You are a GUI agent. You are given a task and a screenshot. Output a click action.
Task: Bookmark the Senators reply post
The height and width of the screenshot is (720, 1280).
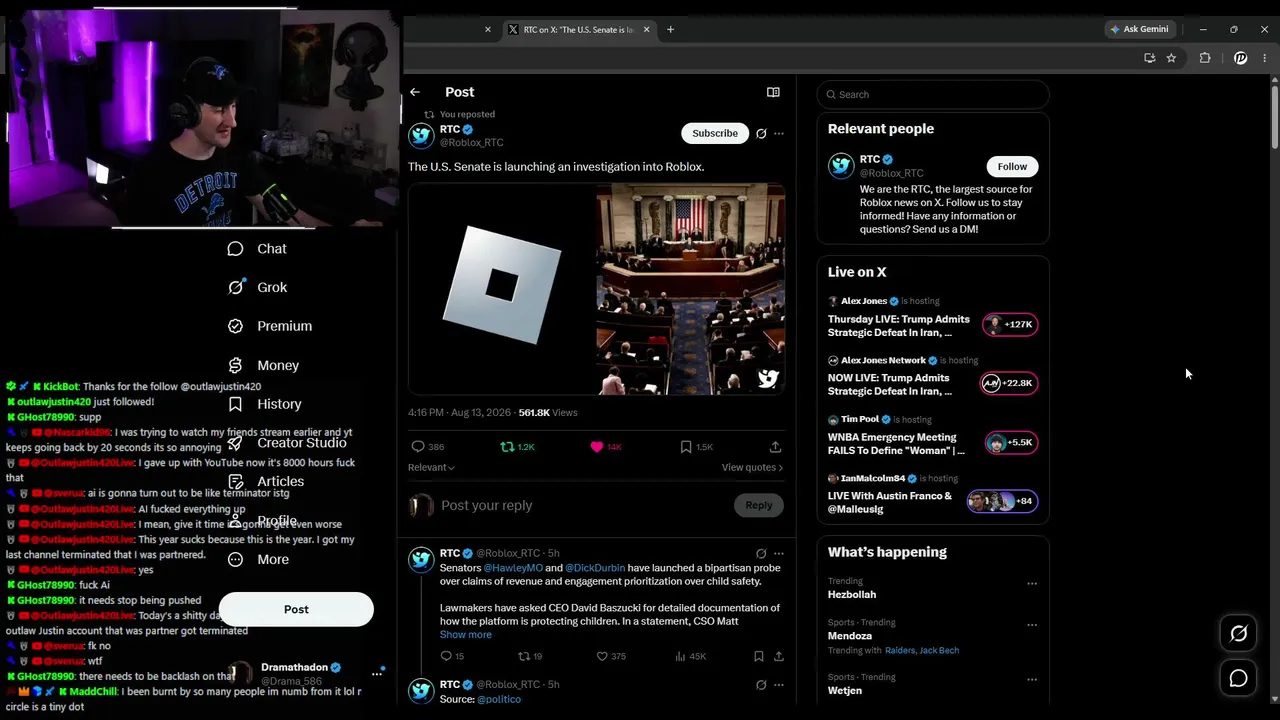pyautogui.click(x=758, y=656)
